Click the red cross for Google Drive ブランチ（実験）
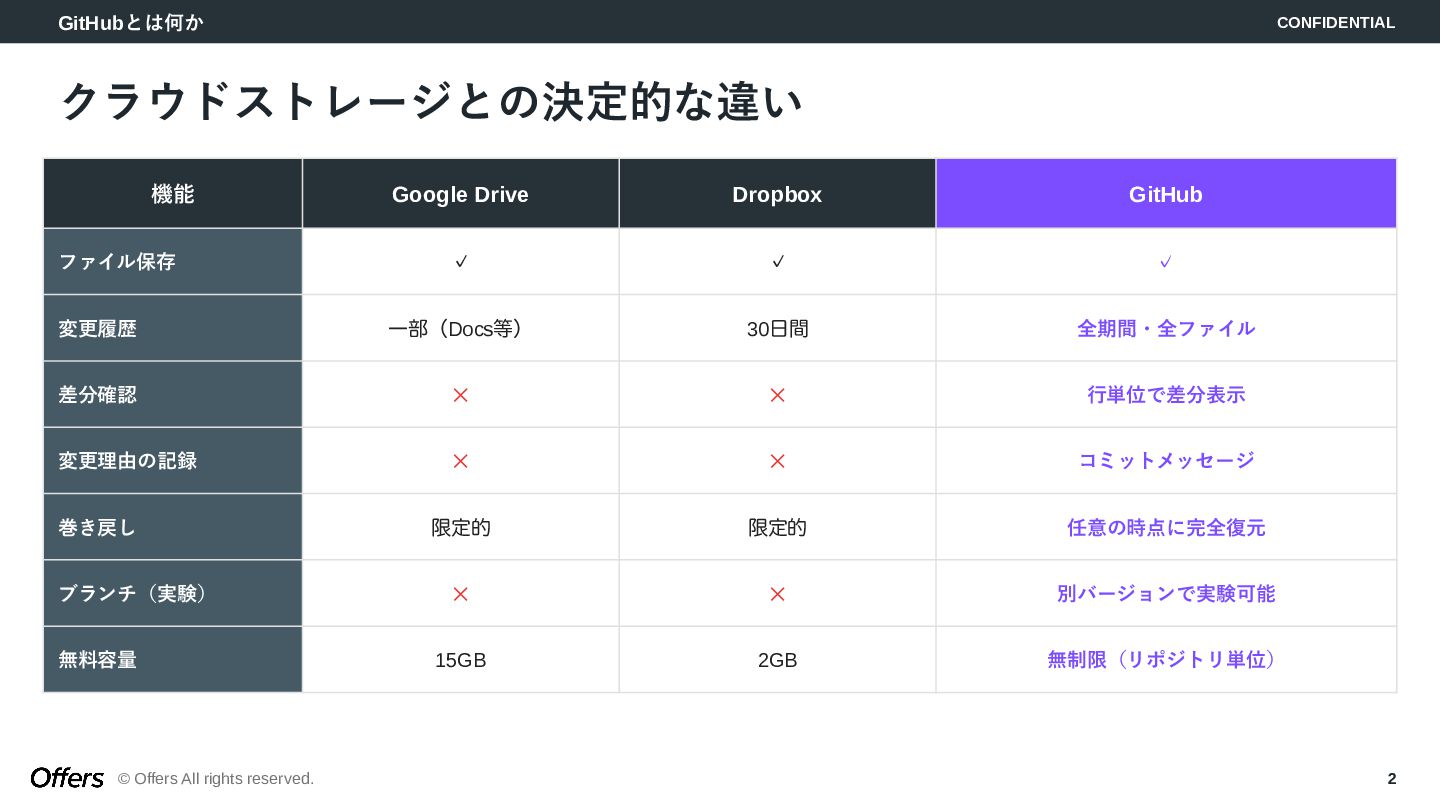Screen dimensions: 1440x810 (461, 594)
